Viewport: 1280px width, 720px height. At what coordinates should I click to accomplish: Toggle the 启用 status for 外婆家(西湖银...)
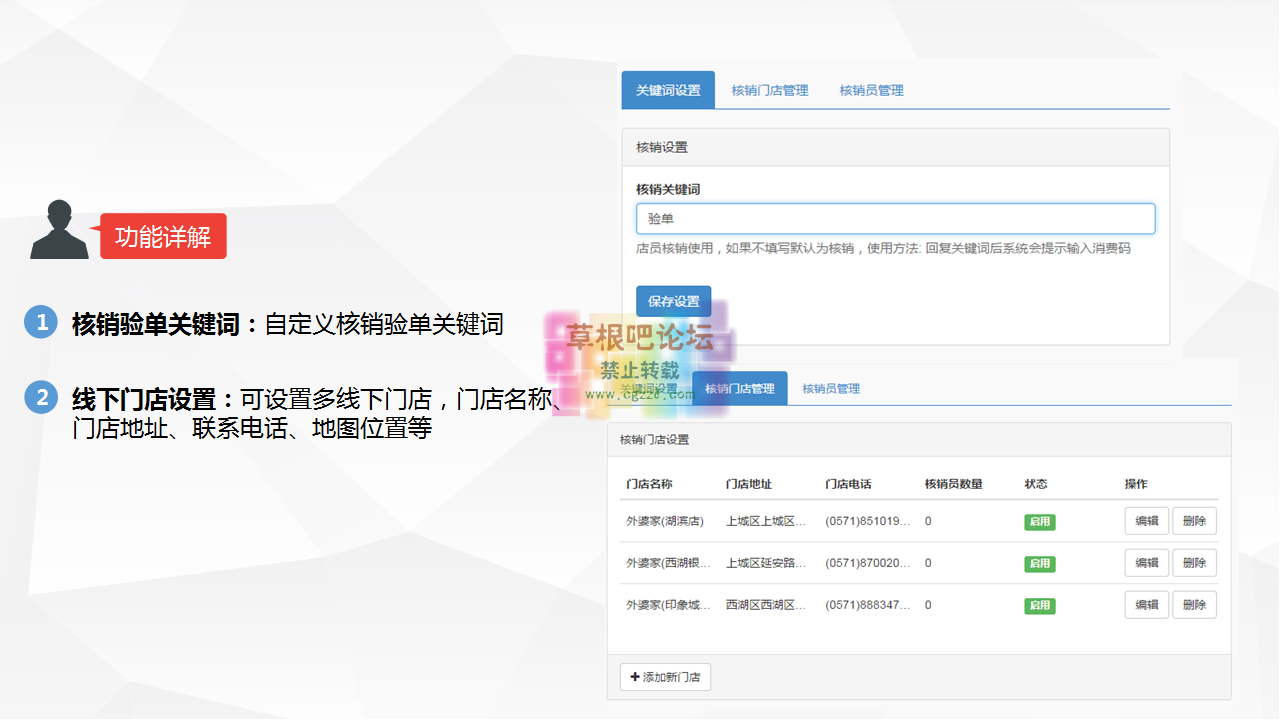[1039, 563]
